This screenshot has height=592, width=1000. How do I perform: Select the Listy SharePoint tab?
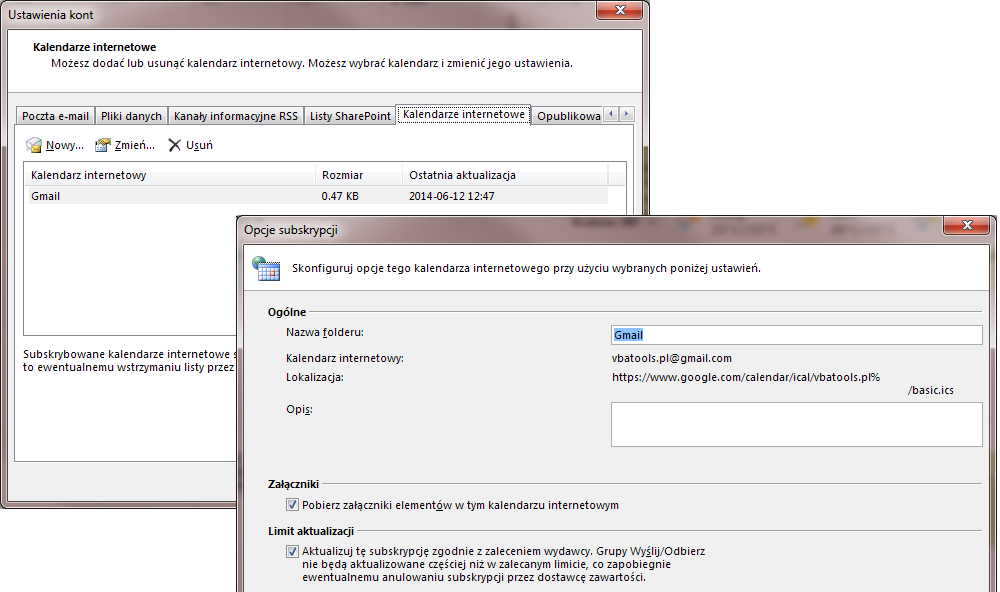click(350, 116)
